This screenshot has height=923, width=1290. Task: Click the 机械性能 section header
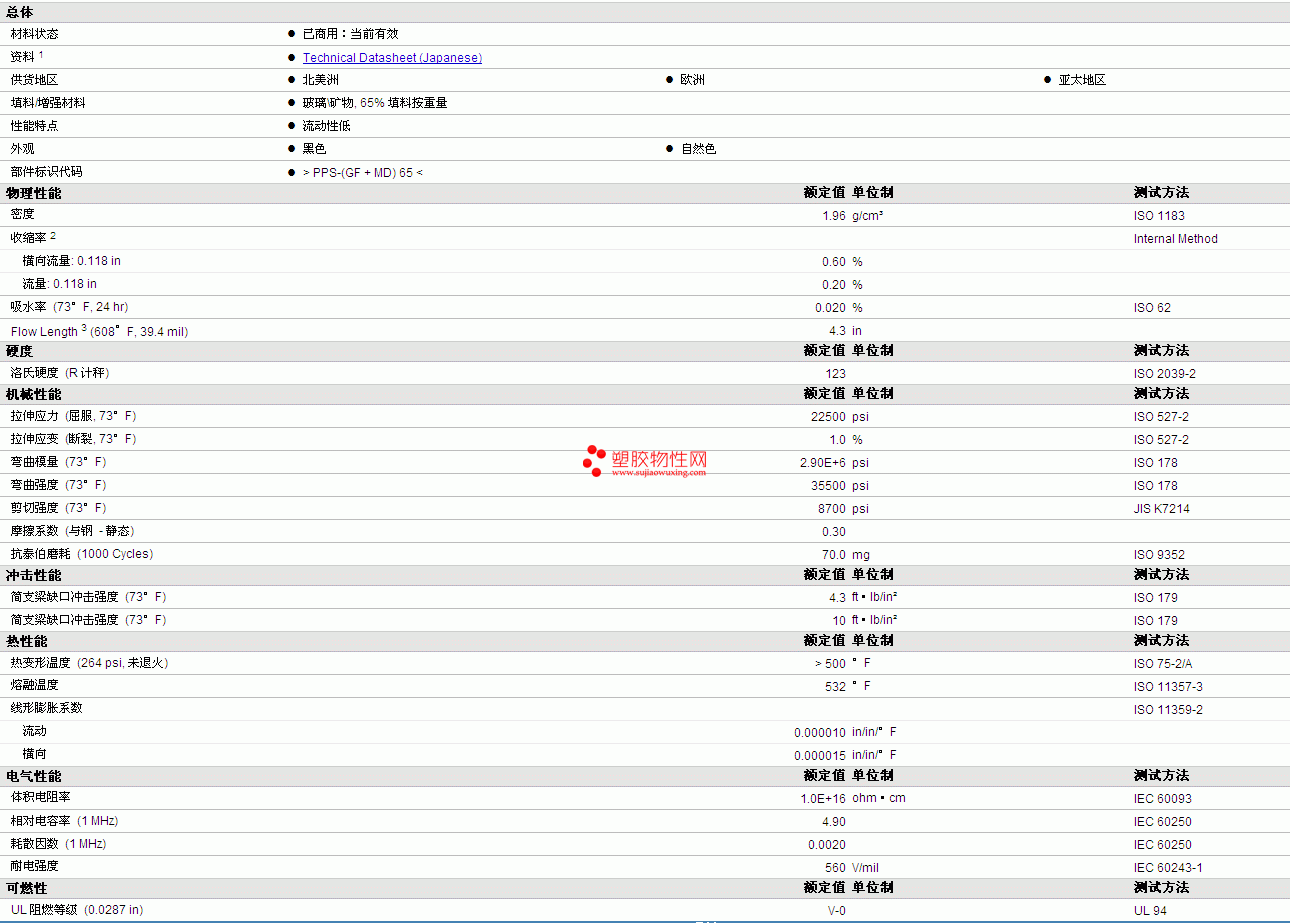pos(33,394)
